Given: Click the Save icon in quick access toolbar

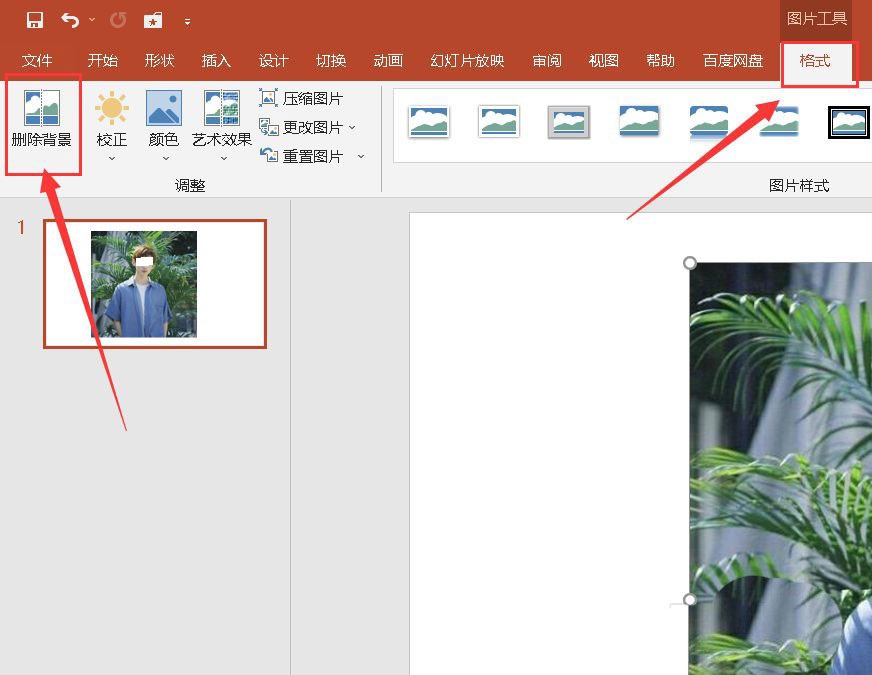Looking at the screenshot, I should (34, 18).
